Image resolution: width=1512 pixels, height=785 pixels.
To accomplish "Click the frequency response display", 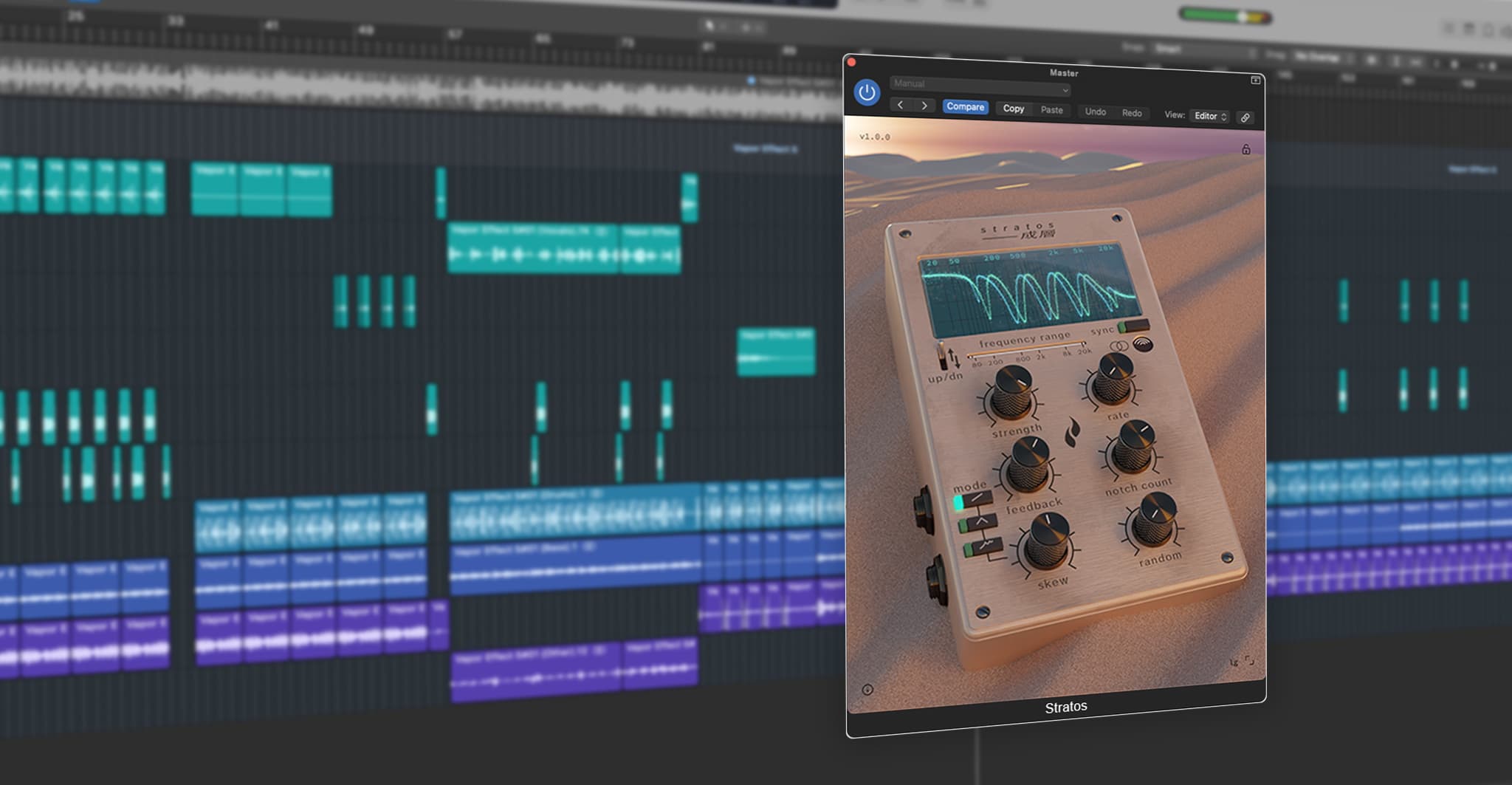I will (1030, 292).
